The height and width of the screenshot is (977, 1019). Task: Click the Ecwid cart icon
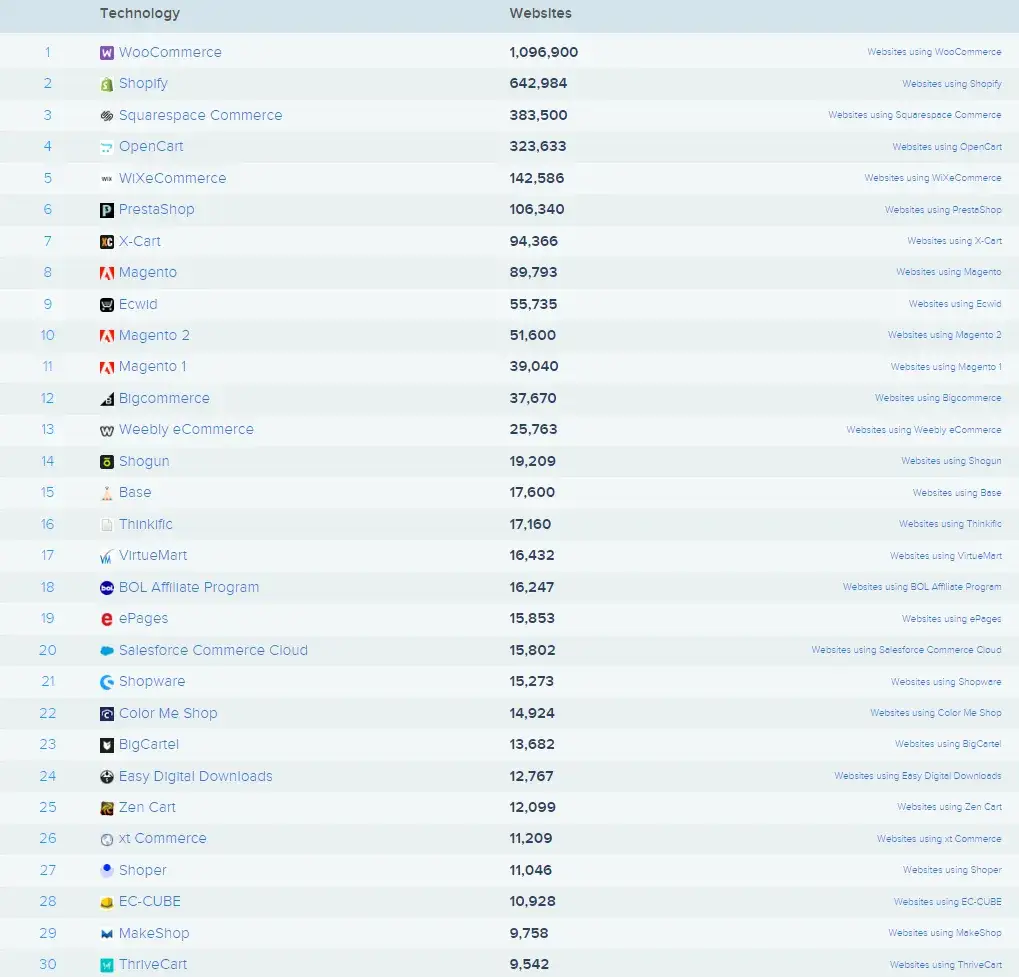click(107, 305)
